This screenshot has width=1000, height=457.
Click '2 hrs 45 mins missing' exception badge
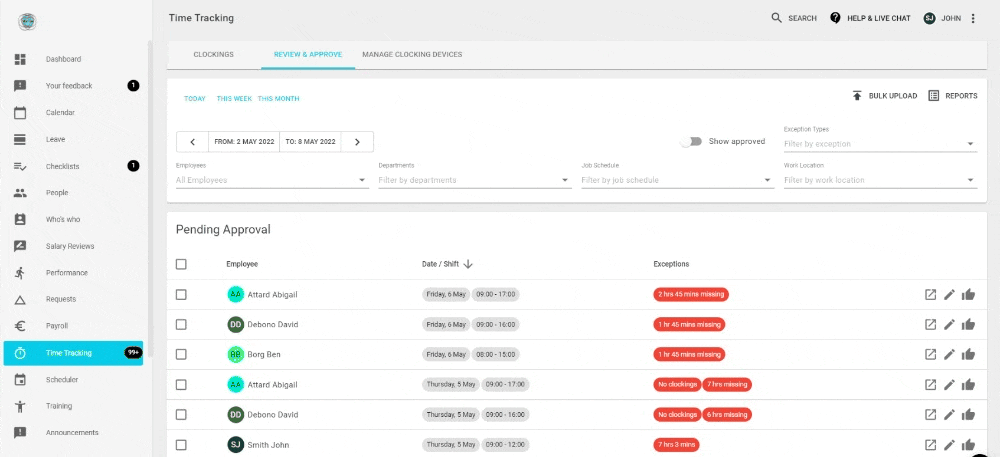coord(691,294)
